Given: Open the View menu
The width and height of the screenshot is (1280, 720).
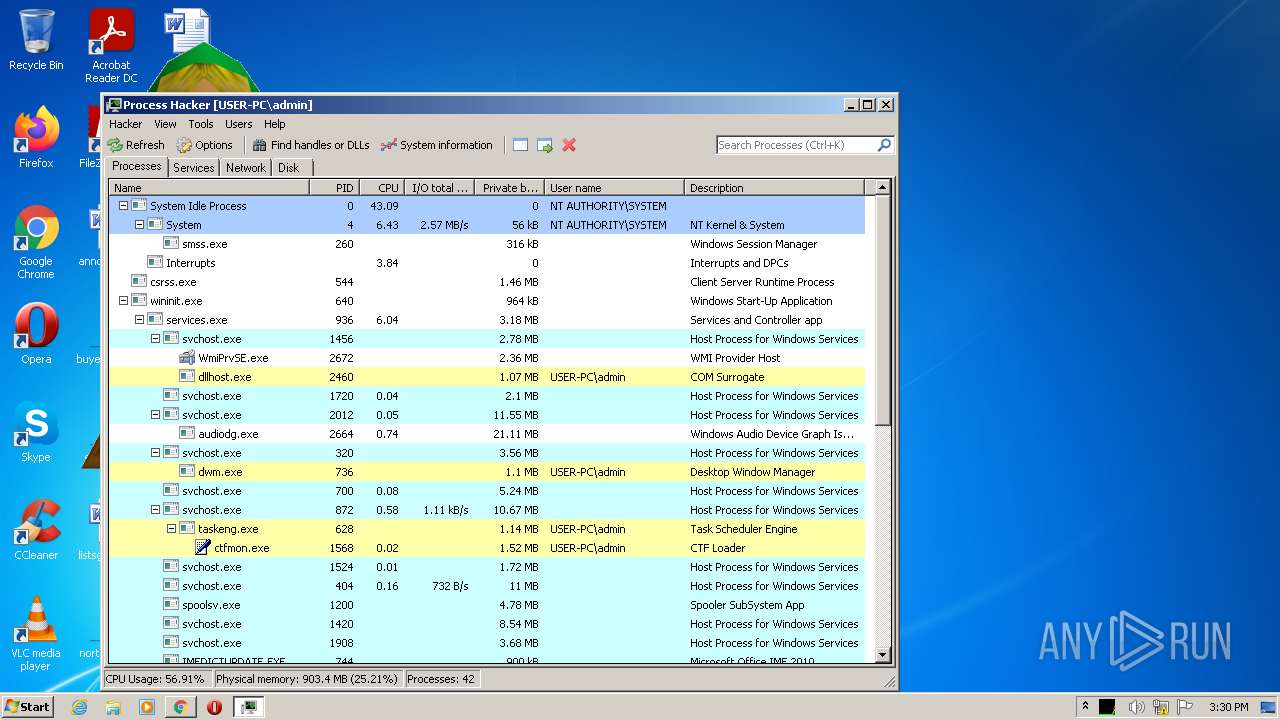Looking at the screenshot, I should [x=165, y=124].
